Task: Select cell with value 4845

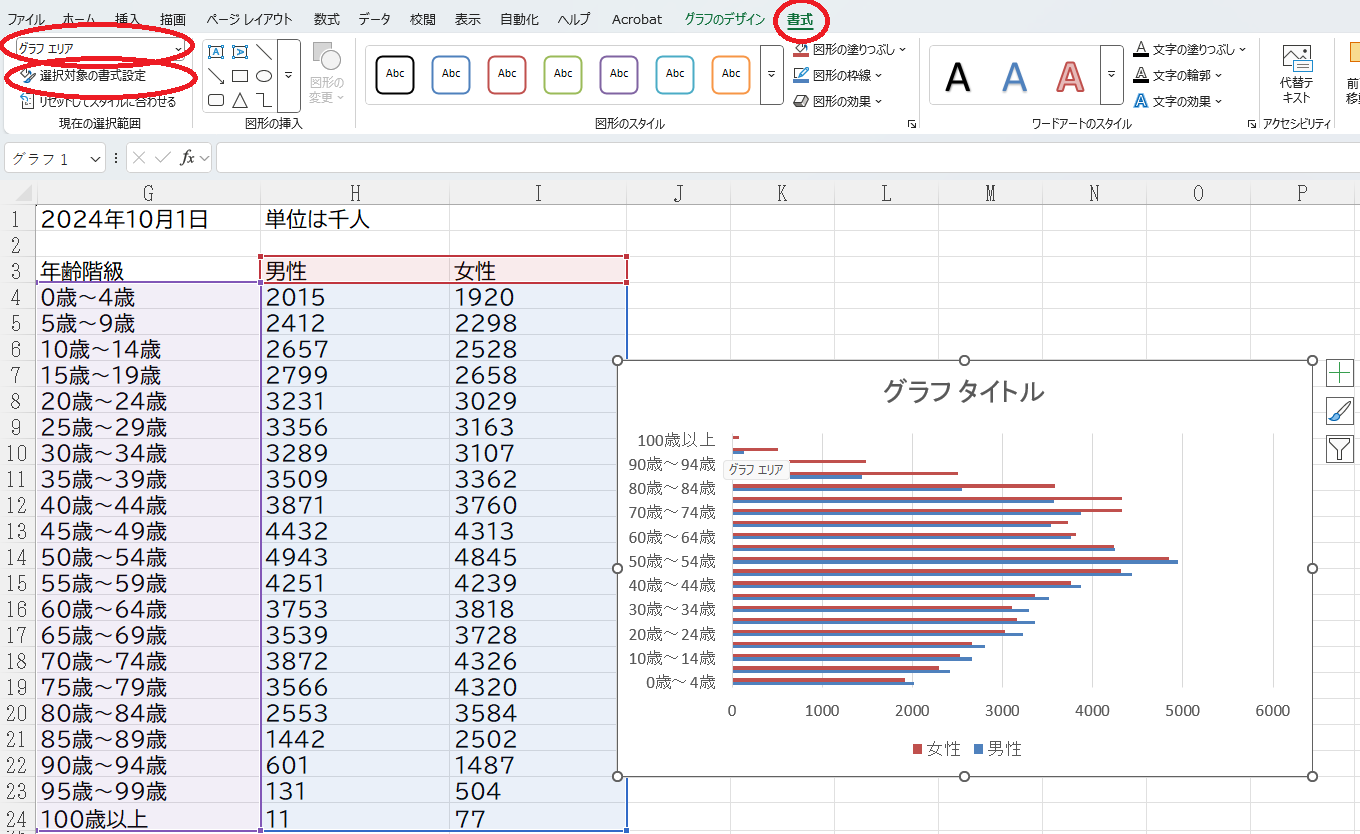Action: [538, 557]
